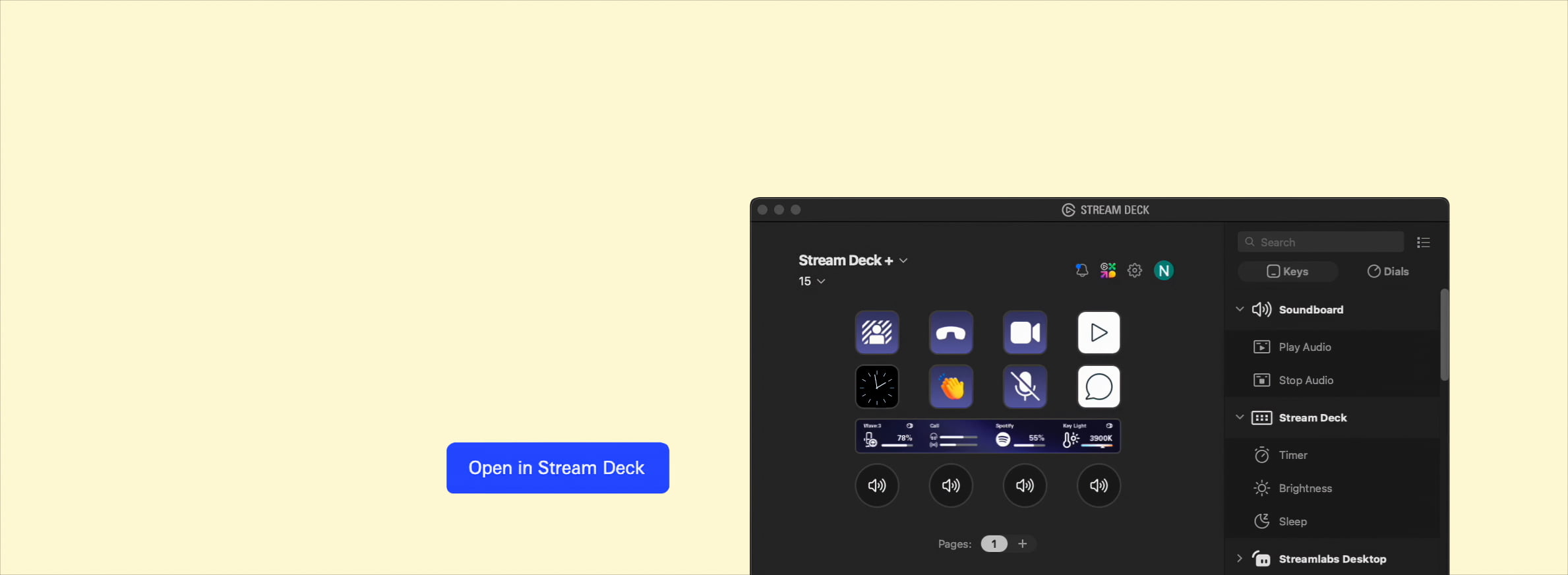Viewport: 1568px width, 575px height.
Task: Select the Play Audio action
Action: click(x=1332, y=347)
